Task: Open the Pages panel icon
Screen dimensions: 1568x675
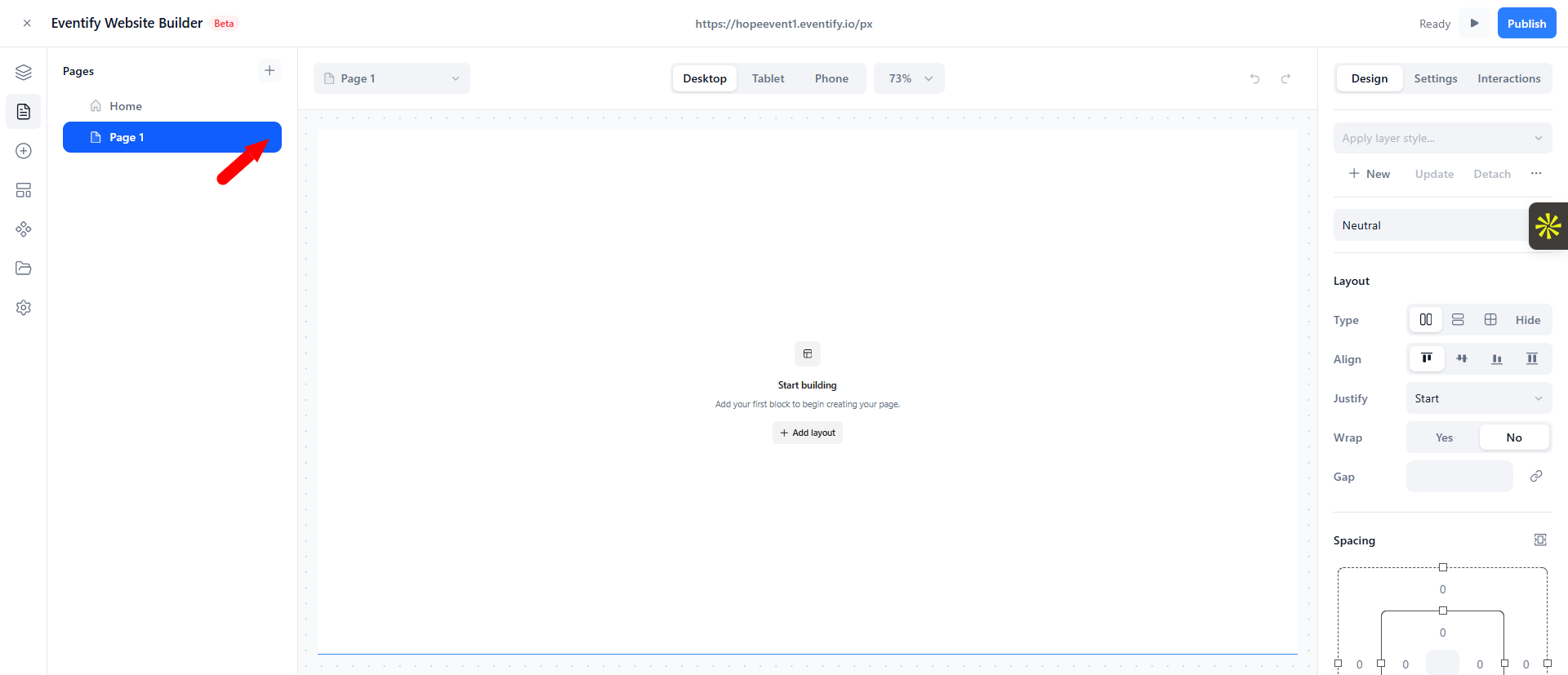Action: coord(24,112)
